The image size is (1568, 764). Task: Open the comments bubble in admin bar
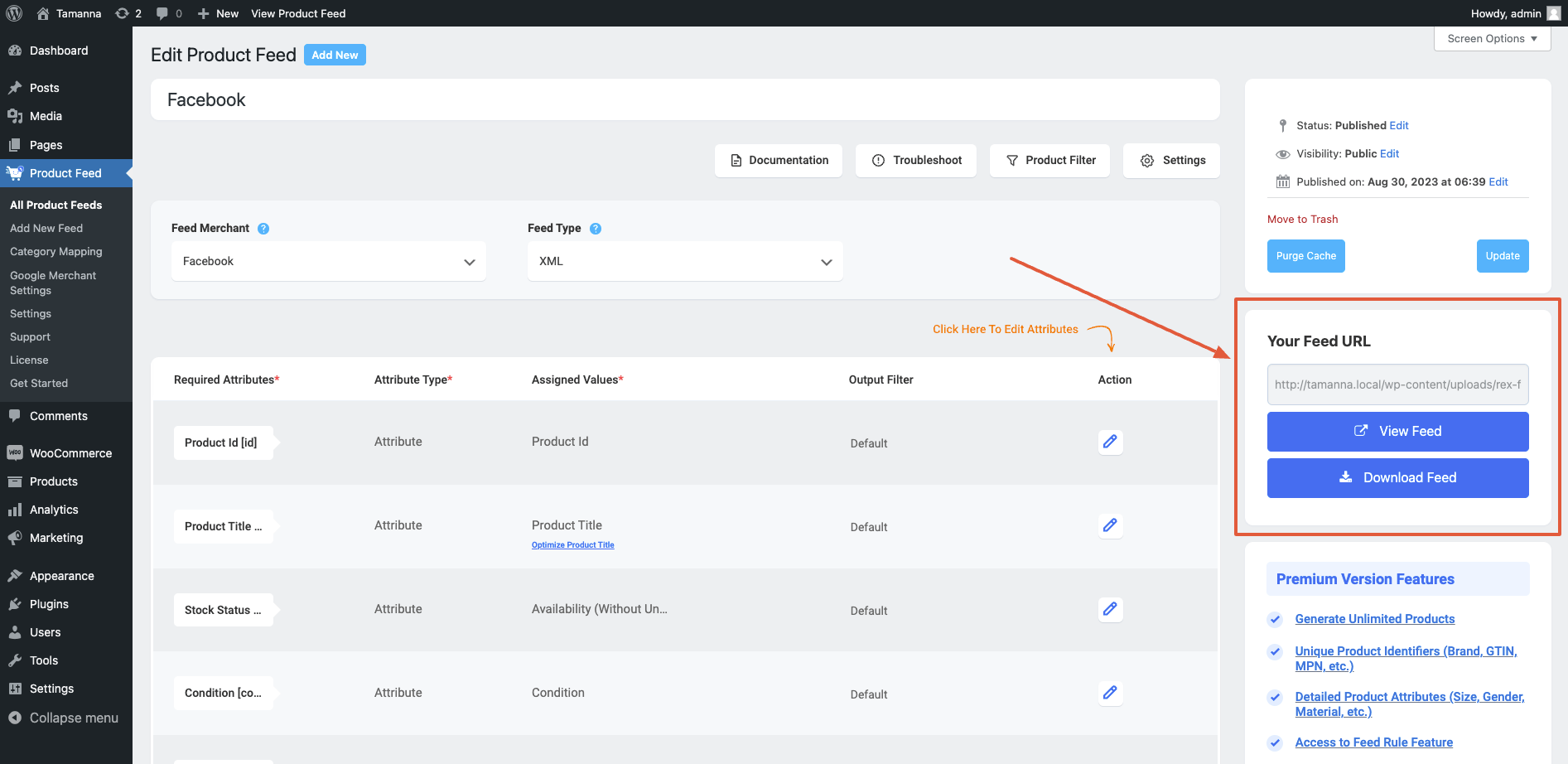(x=169, y=13)
